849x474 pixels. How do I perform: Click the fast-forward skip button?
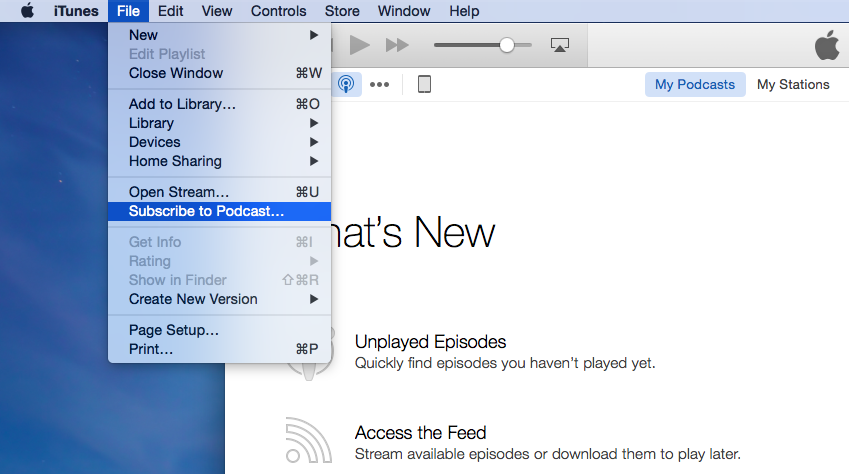(x=397, y=45)
